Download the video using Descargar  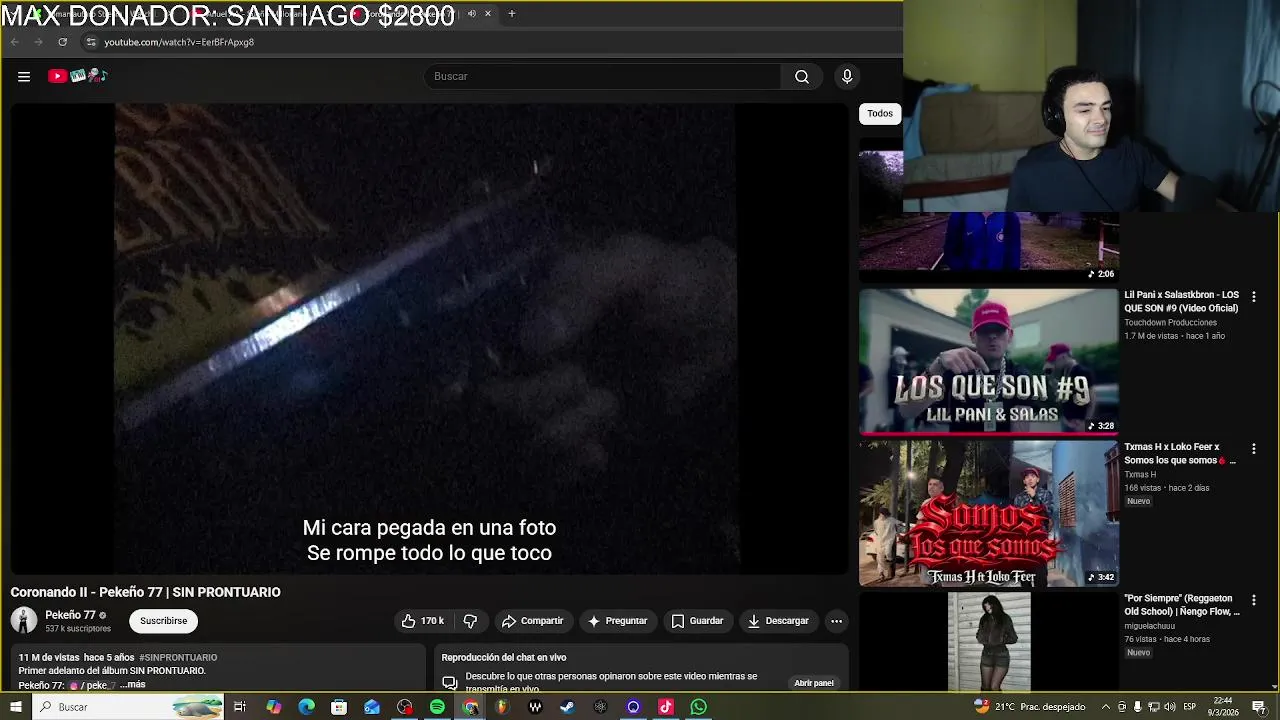778,621
